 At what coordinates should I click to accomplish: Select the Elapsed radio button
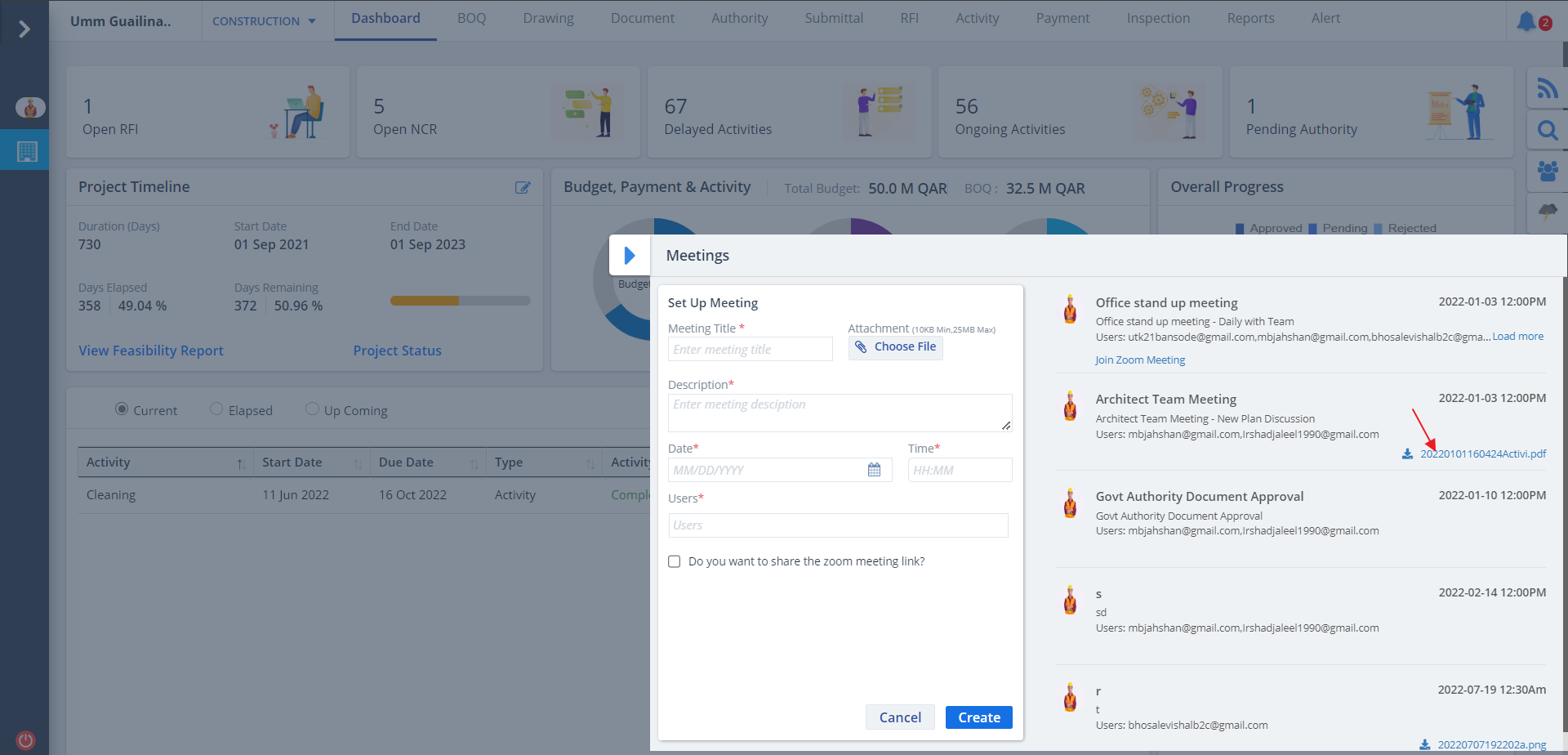[216, 409]
